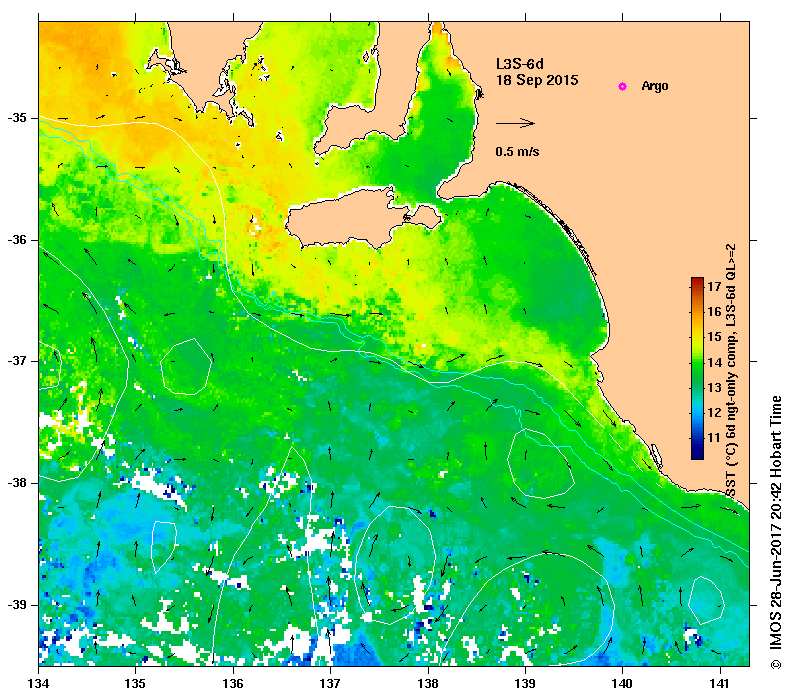Click the '15' colorbar value
Image resolution: width=791 pixels, height=700 pixels.
[x=714, y=337]
